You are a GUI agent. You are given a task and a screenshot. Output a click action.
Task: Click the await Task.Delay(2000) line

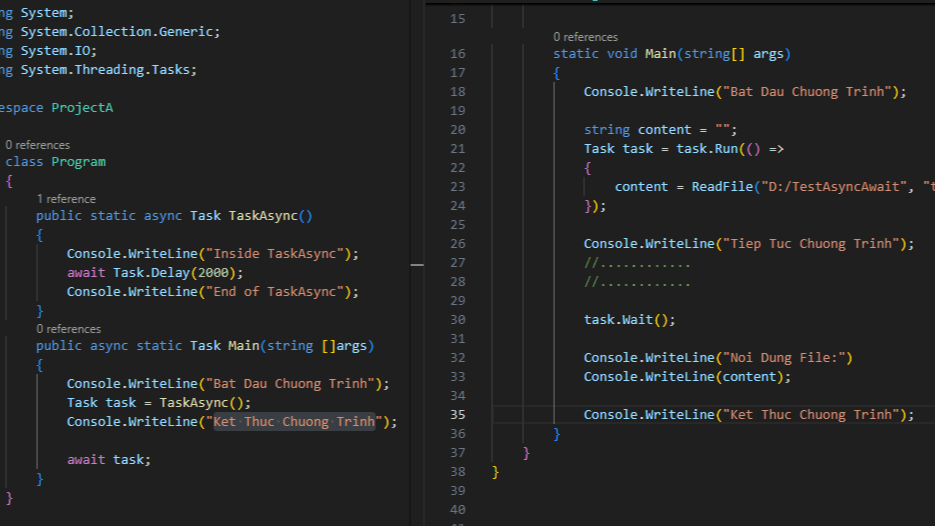pos(155,273)
